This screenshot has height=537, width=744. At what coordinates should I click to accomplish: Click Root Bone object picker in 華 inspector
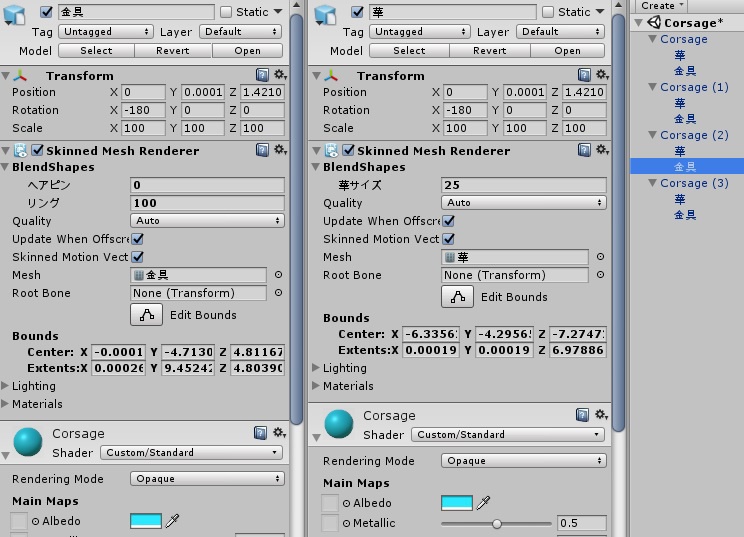[x=600, y=275]
